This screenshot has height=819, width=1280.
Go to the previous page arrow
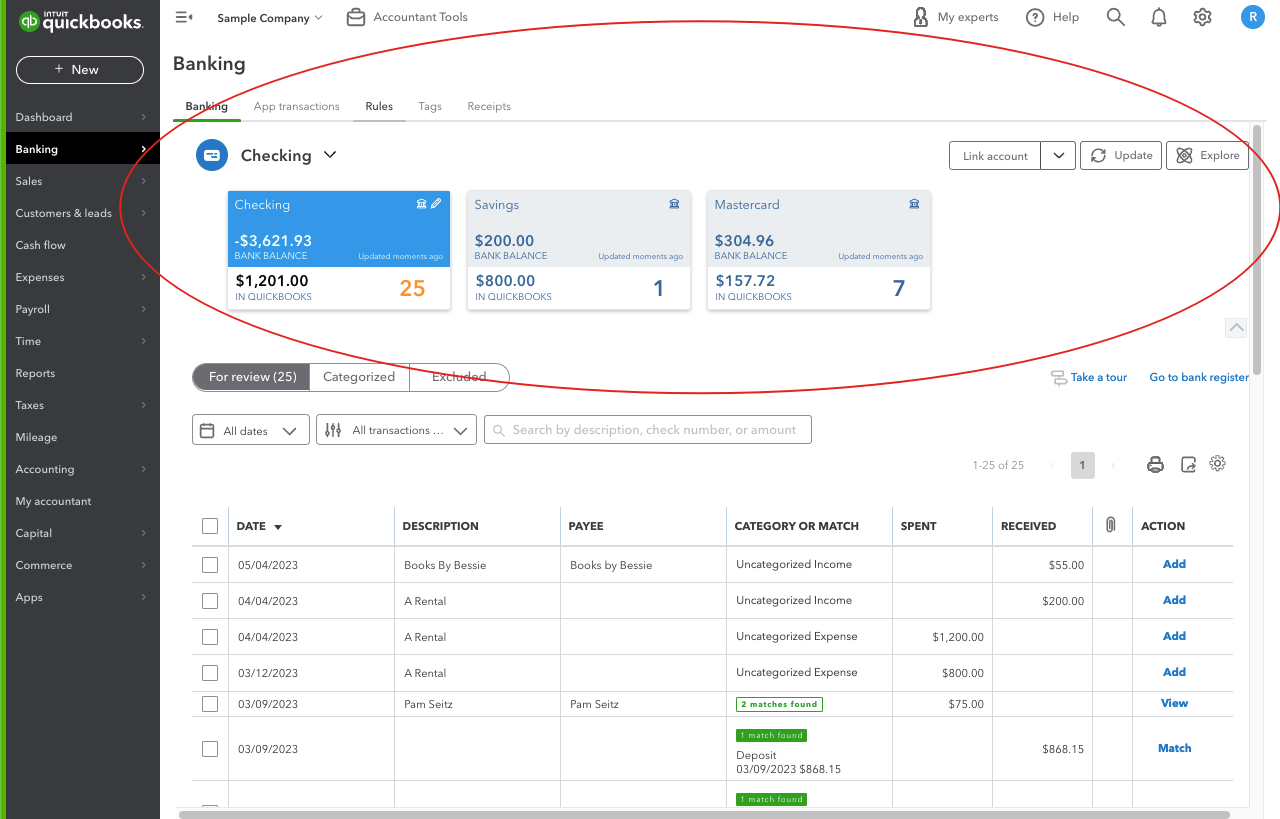[x=1052, y=465]
